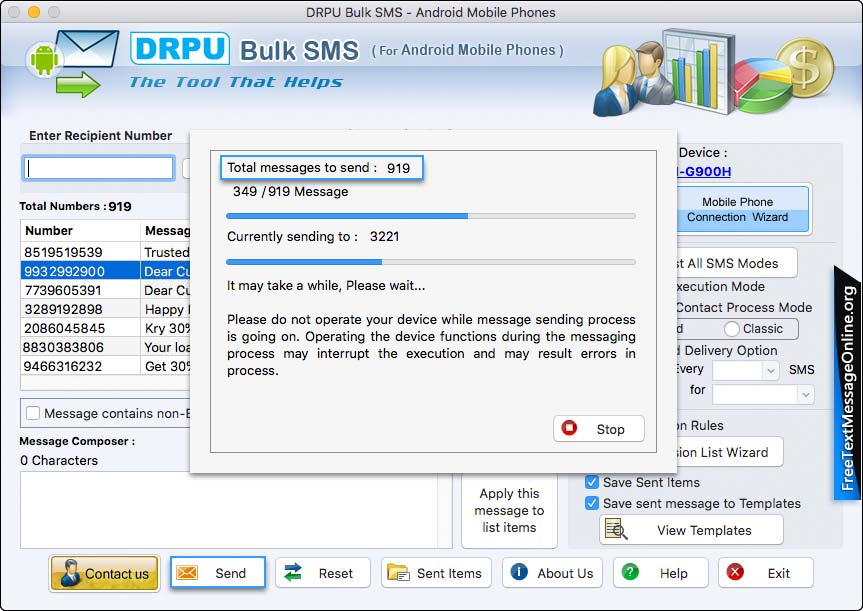The width and height of the screenshot is (863, 611).
Task: Click the About Us info icon
Action: point(519,572)
